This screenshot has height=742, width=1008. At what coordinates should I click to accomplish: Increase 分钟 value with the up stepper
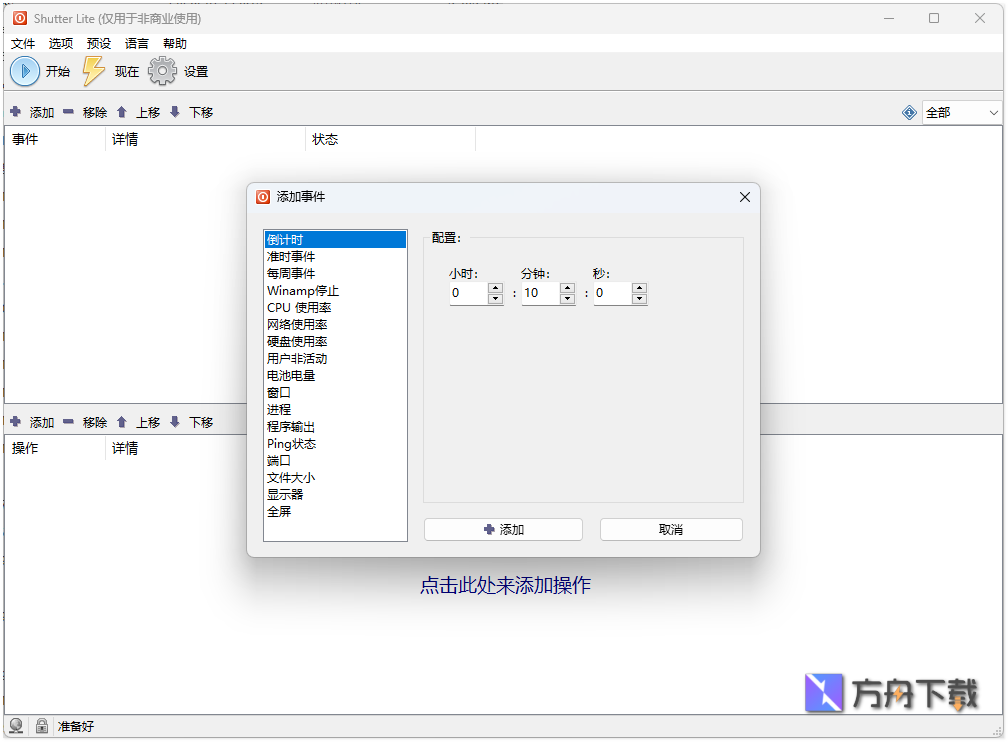point(568,287)
